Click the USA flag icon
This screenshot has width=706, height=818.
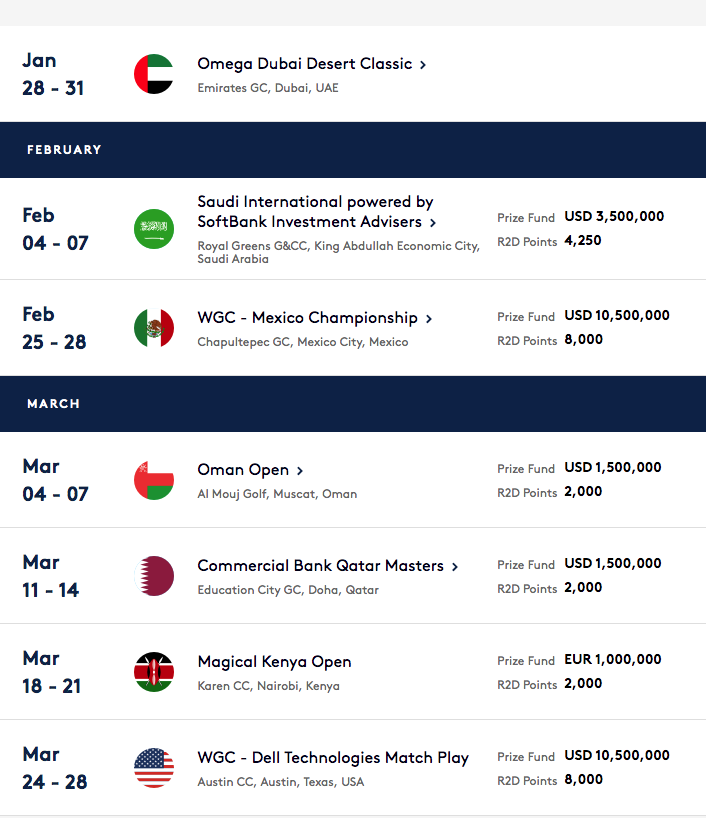[154, 768]
